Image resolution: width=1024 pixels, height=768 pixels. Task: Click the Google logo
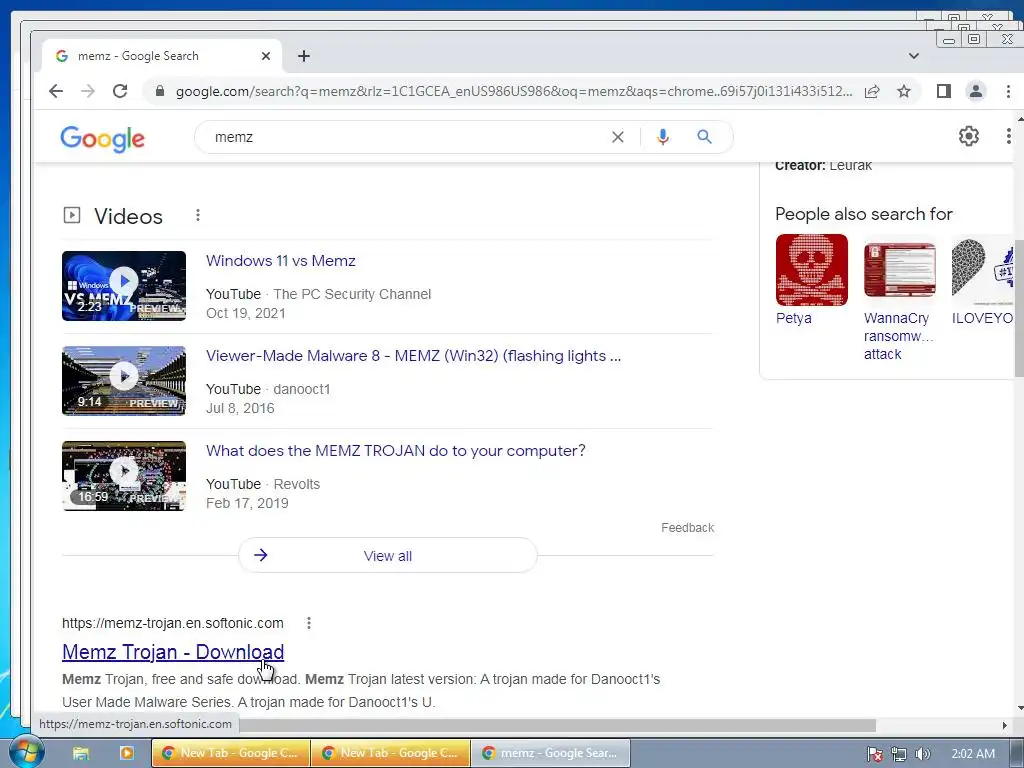point(103,138)
